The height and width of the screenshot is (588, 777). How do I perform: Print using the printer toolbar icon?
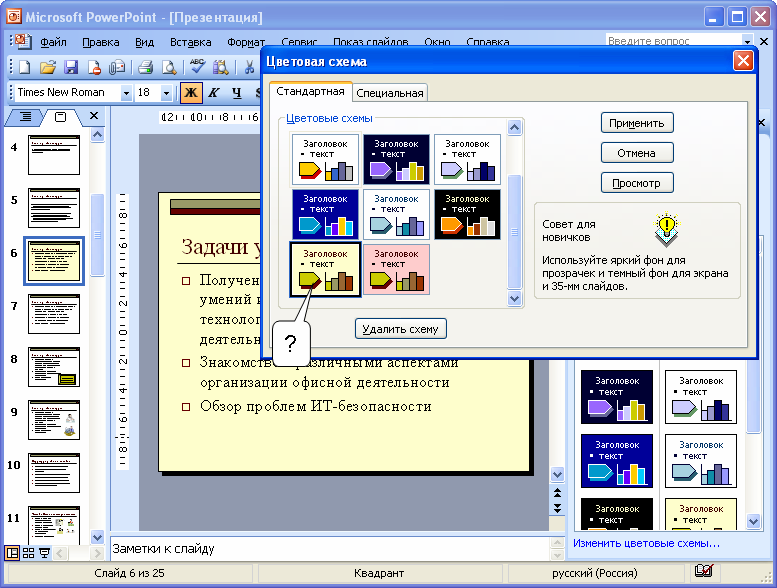(145, 67)
